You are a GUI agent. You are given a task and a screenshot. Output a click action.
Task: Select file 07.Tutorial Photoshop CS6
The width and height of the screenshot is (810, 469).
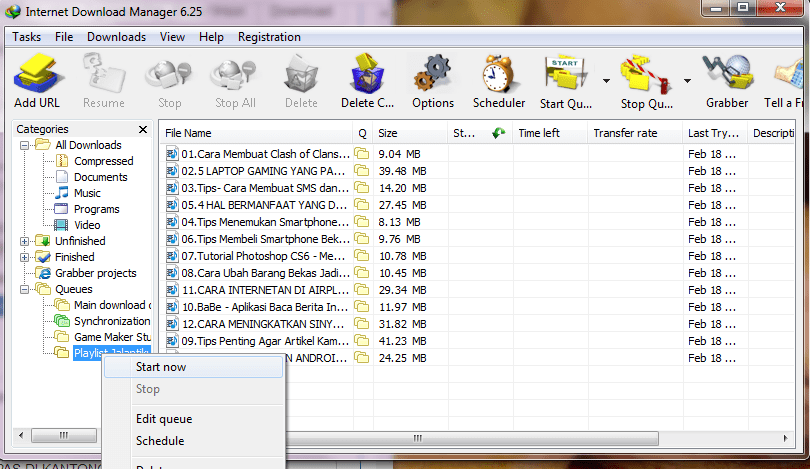tap(262, 256)
